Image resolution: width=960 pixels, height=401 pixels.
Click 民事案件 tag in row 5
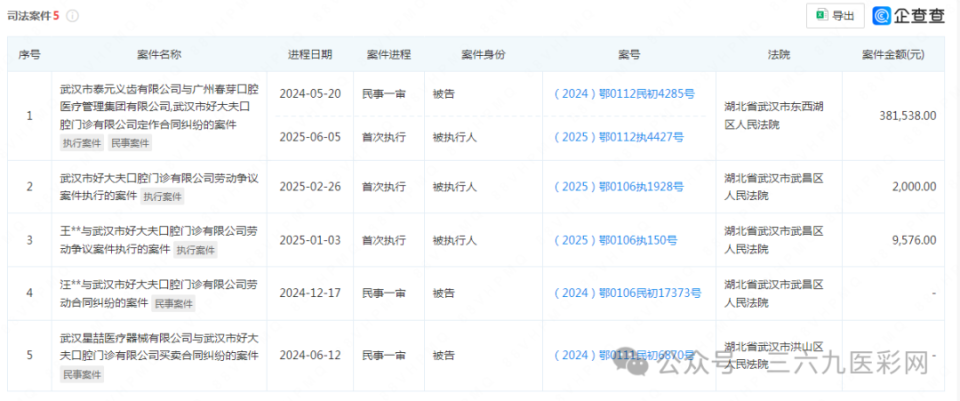81,374
